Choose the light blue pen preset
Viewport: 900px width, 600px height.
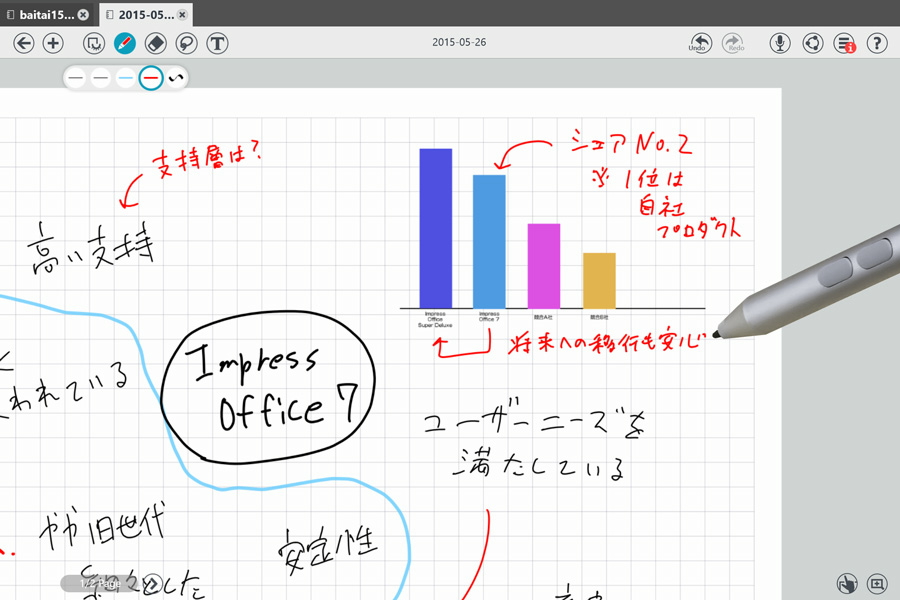click(x=125, y=78)
